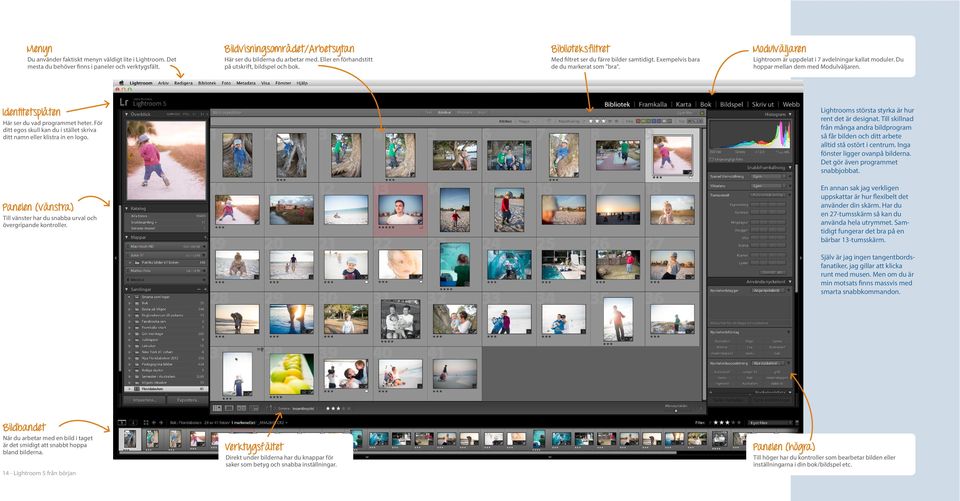Select the Painter spray can tool
Image resolution: width=960 pixels, height=501 pixels.
[269, 408]
